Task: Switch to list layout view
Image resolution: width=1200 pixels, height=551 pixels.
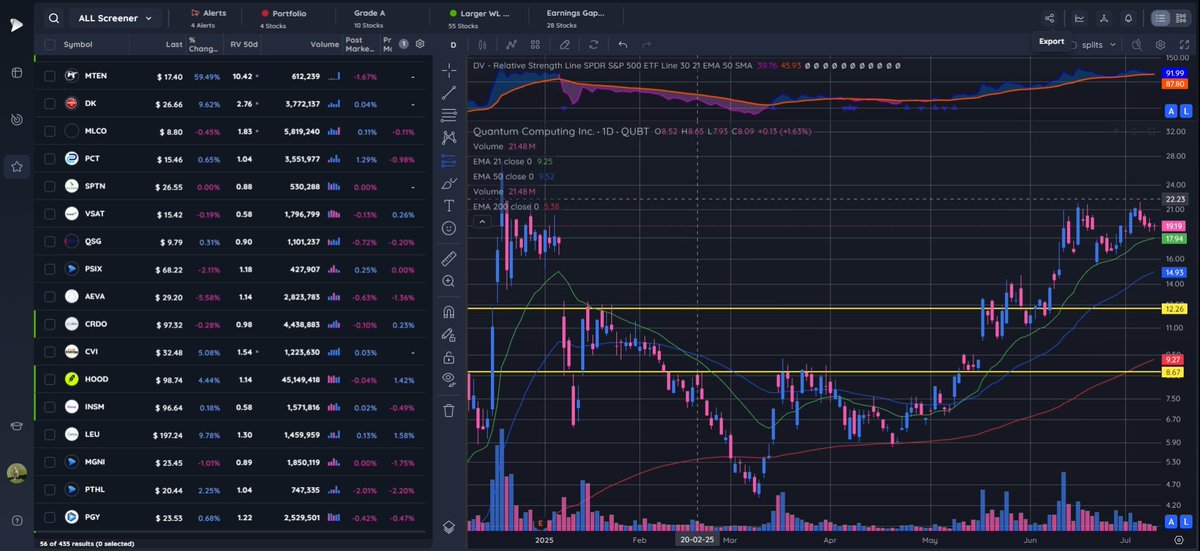Action: [1160, 18]
